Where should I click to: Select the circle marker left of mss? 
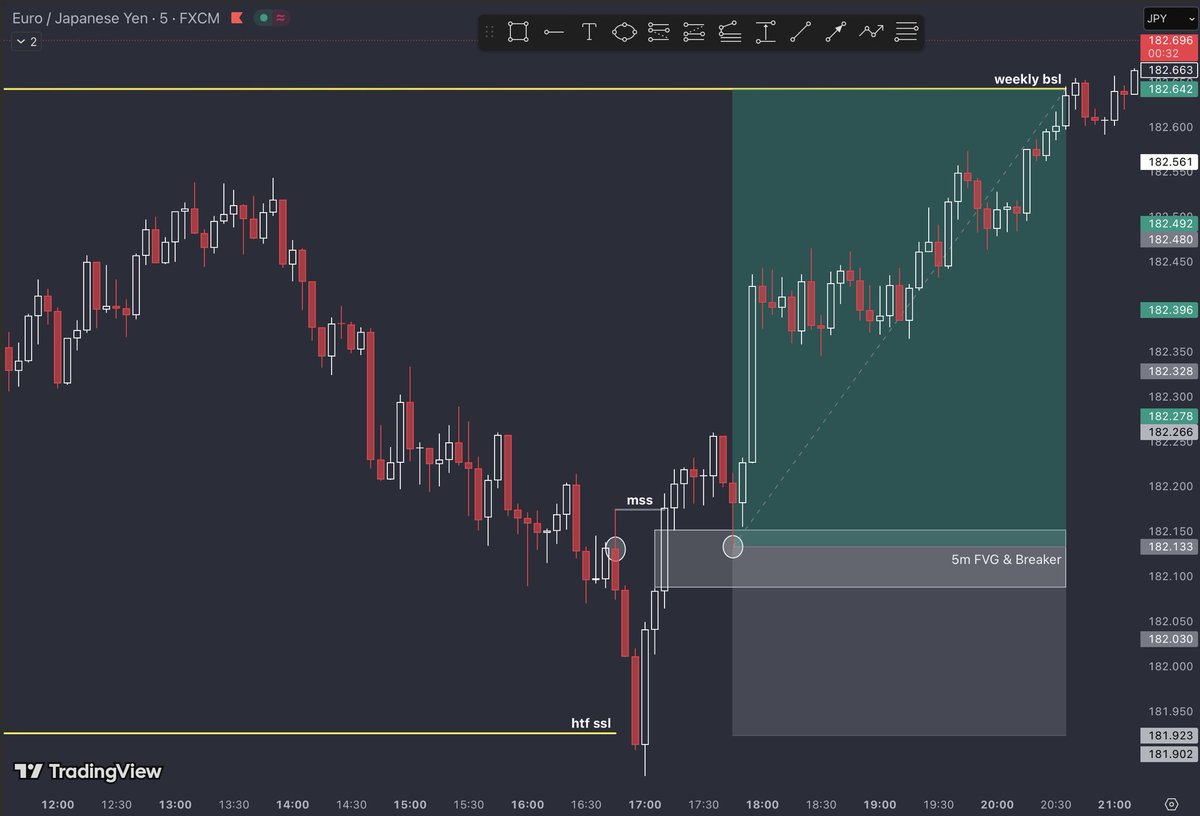coord(615,548)
